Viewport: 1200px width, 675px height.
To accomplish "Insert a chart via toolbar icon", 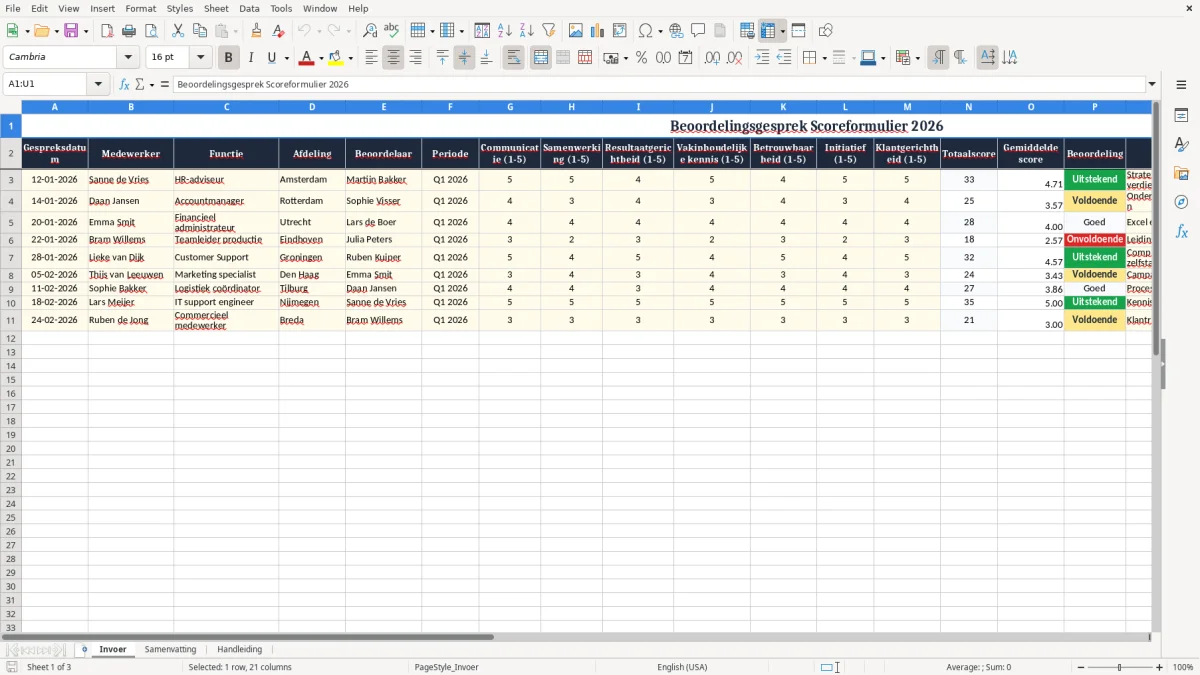I will (x=598, y=31).
